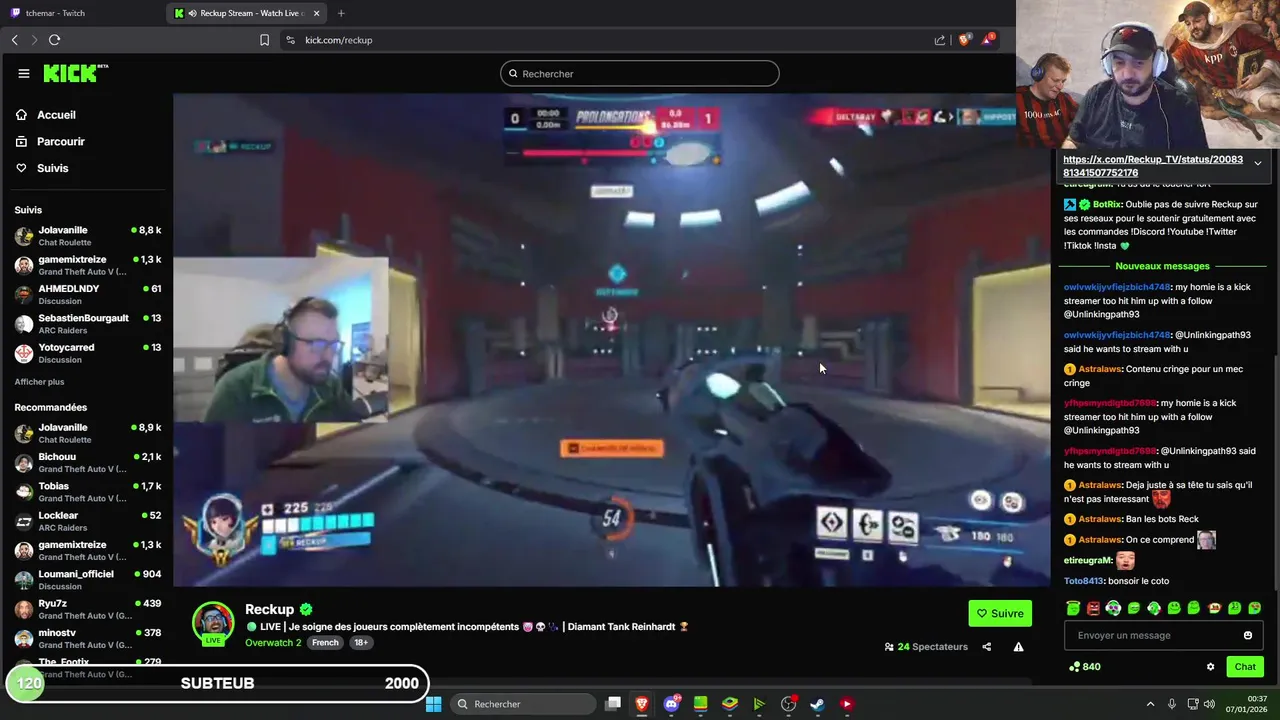
Task: Jump to Nouveaux messages in chat
Action: pyautogui.click(x=1162, y=266)
